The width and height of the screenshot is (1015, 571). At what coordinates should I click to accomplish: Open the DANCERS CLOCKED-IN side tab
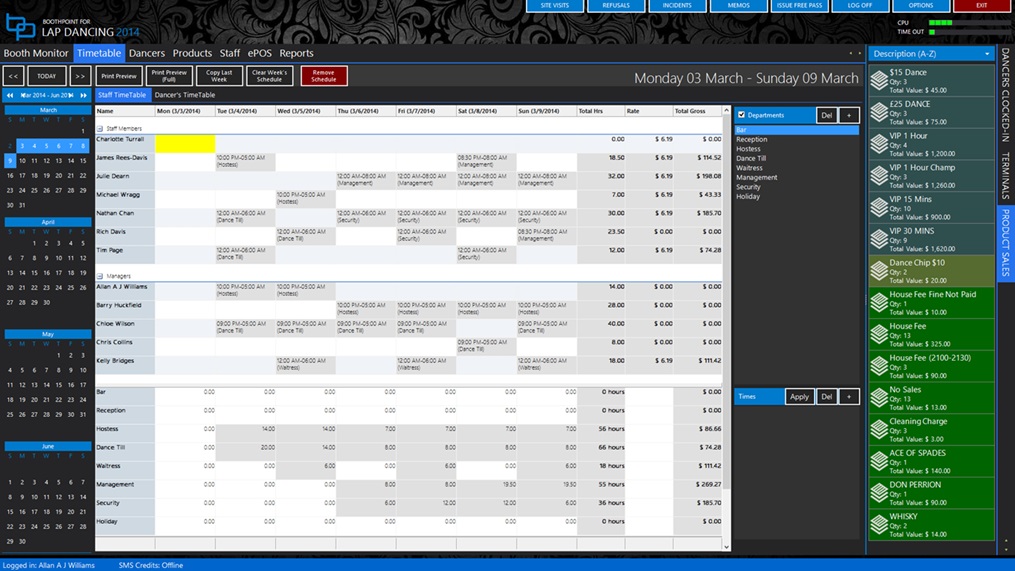(x=1005, y=95)
